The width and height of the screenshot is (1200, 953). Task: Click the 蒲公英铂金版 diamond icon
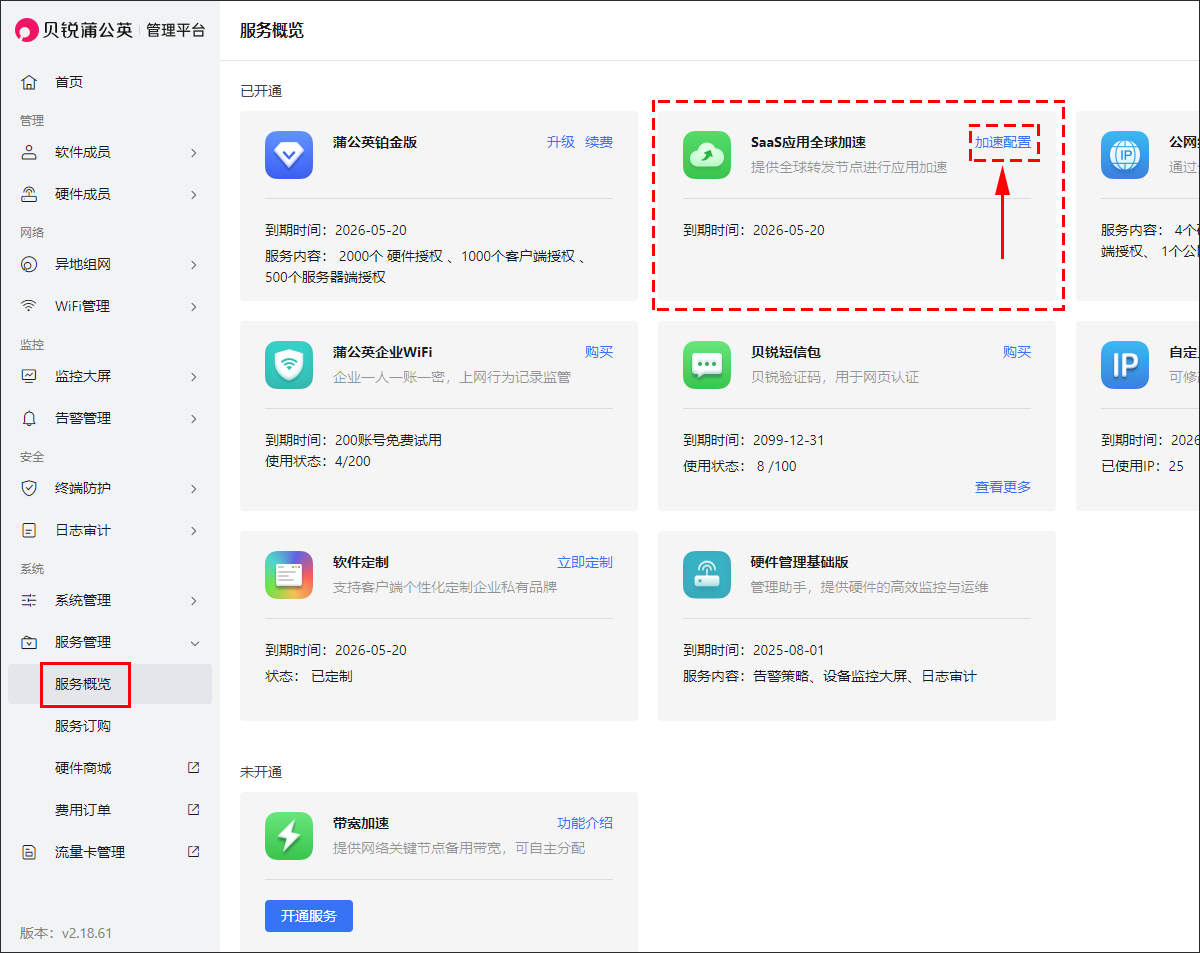click(289, 155)
